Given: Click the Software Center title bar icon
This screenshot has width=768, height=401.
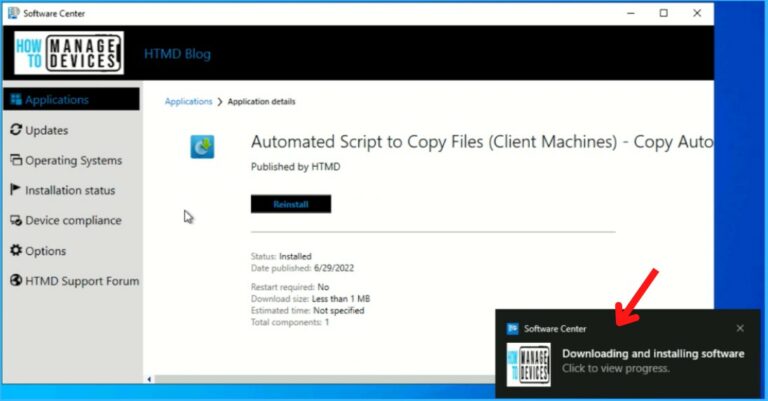Looking at the screenshot, I should pyautogui.click(x=14, y=13).
